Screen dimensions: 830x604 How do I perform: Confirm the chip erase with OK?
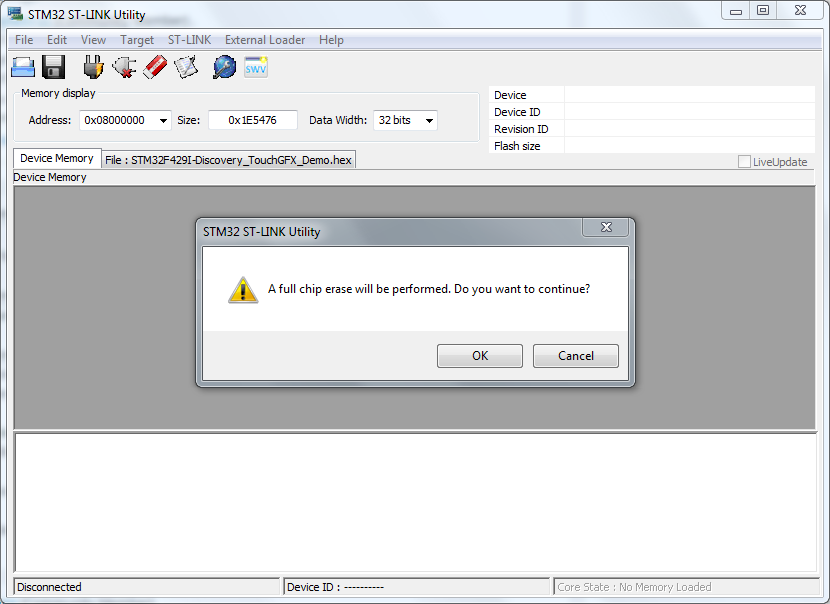[480, 356]
